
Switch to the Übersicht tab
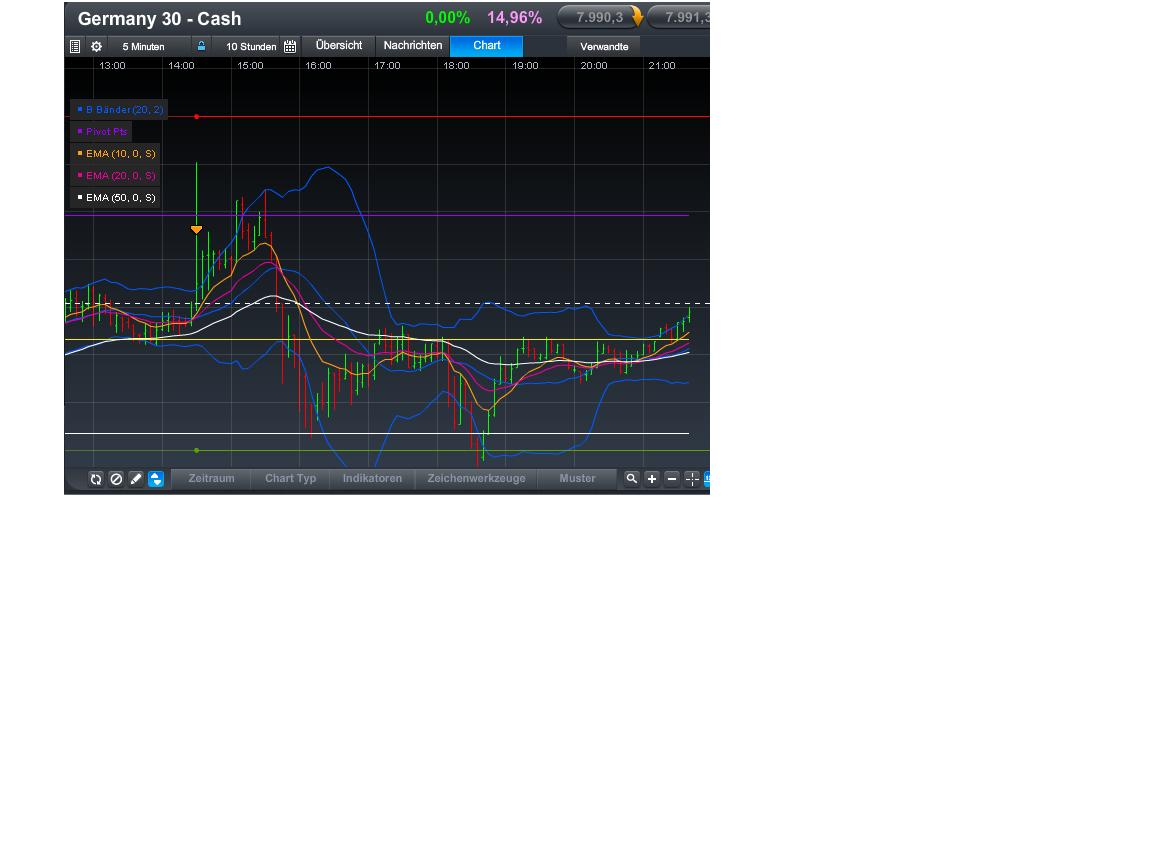(340, 45)
